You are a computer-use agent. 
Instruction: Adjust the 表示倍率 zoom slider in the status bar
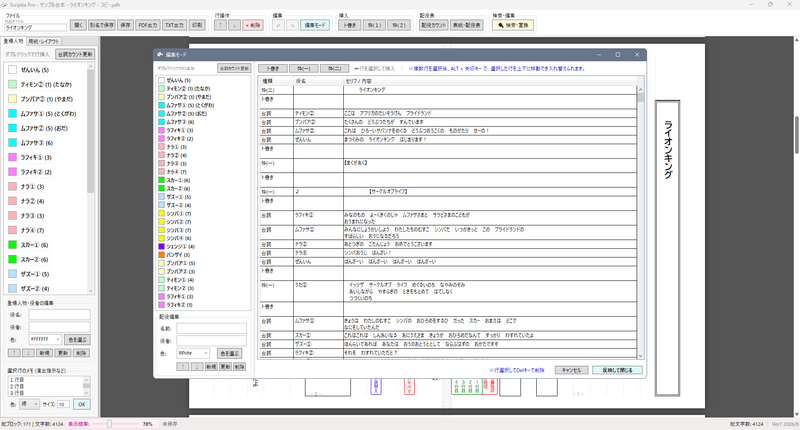[109, 424]
